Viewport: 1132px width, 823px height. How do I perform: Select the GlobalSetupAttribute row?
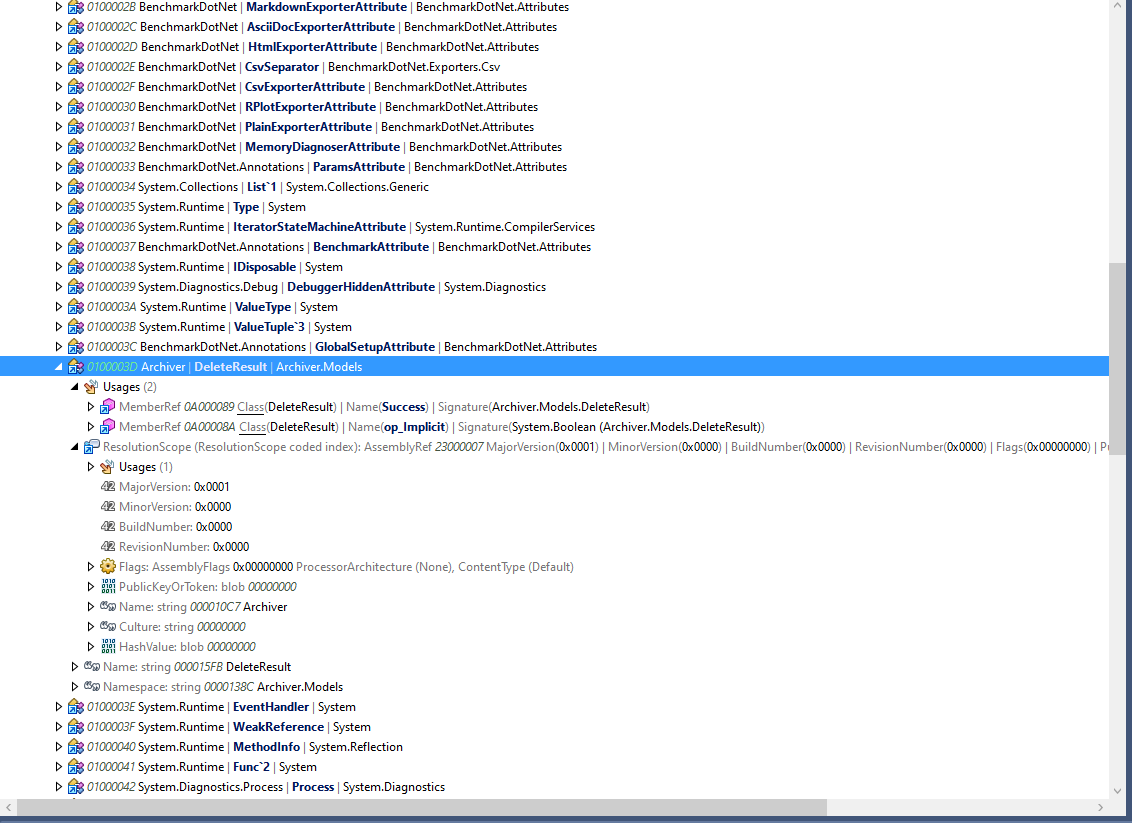pyautogui.click(x=554, y=347)
